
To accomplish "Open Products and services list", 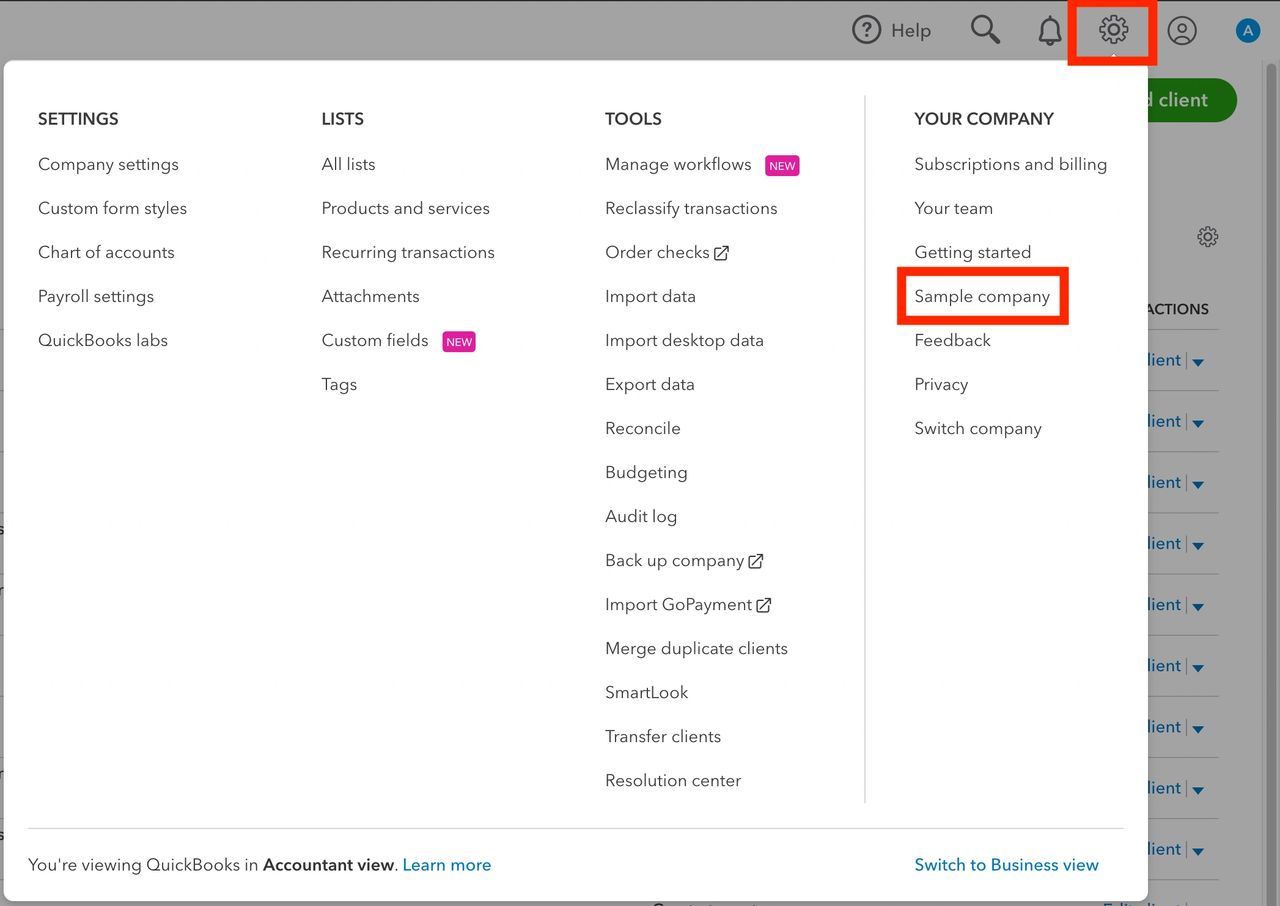I will 405,208.
